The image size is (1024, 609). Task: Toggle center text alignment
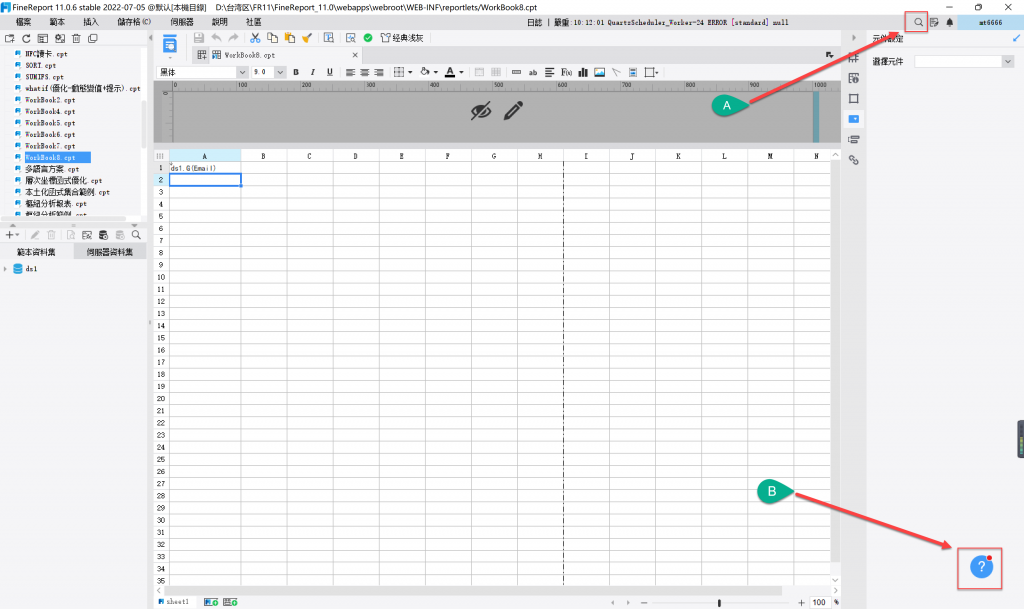coord(364,72)
